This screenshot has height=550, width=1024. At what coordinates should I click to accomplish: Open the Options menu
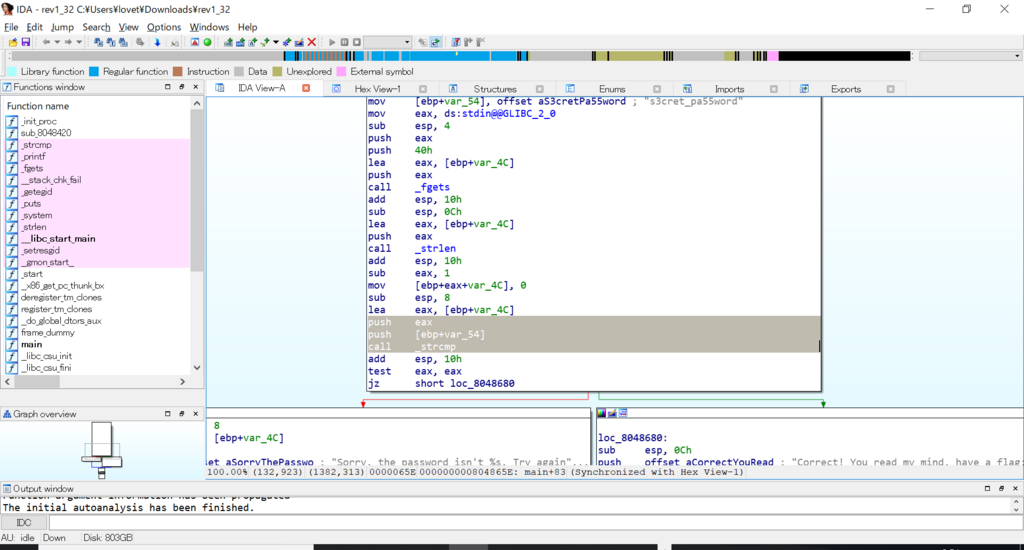click(164, 27)
